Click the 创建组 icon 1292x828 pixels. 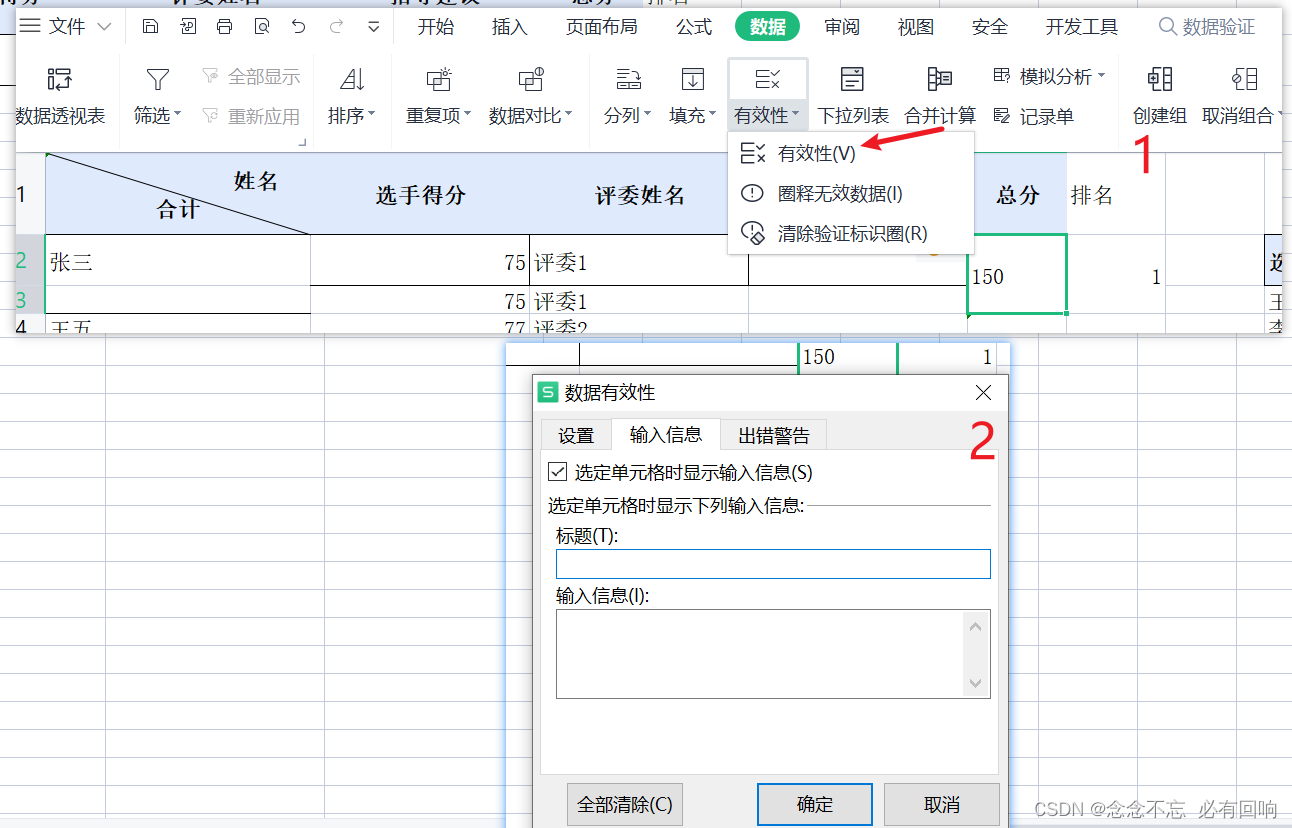point(1160,80)
